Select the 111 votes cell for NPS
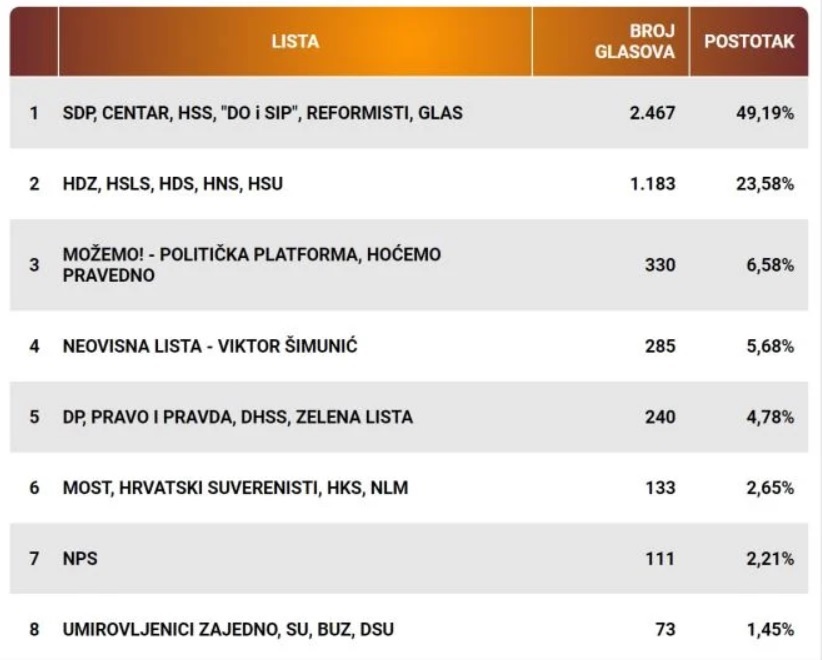The image size is (822, 660). (660, 558)
